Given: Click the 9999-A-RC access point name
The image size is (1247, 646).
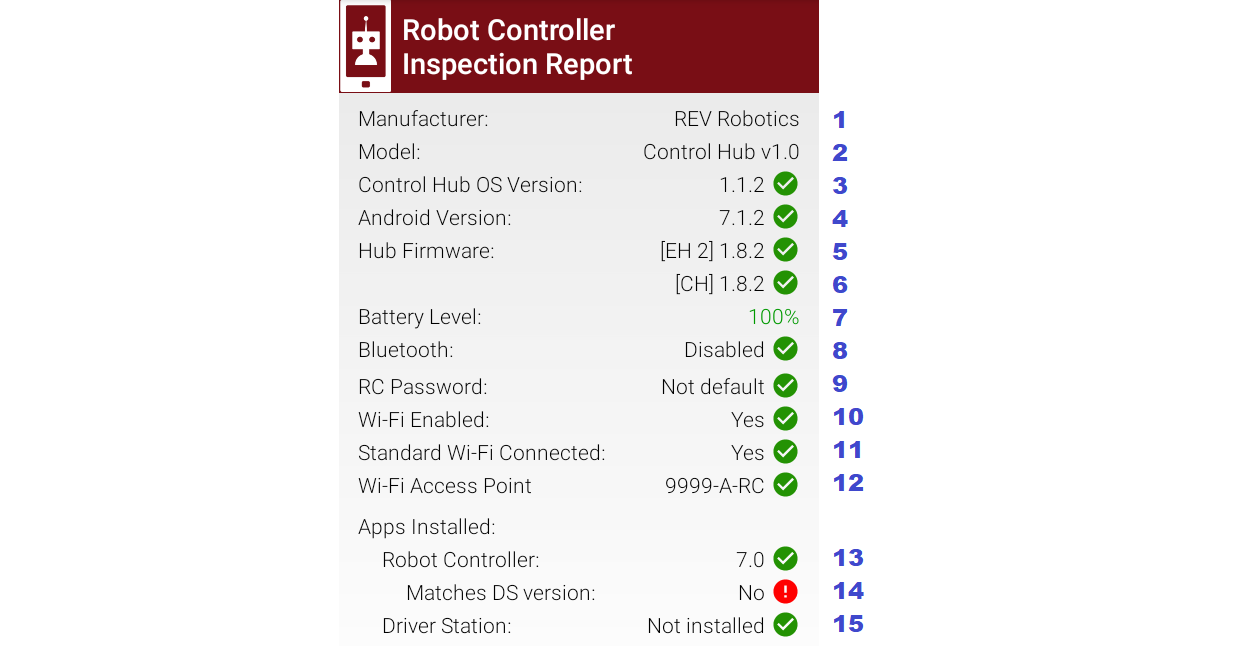Looking at the screenshot, I should click(714, 486).
